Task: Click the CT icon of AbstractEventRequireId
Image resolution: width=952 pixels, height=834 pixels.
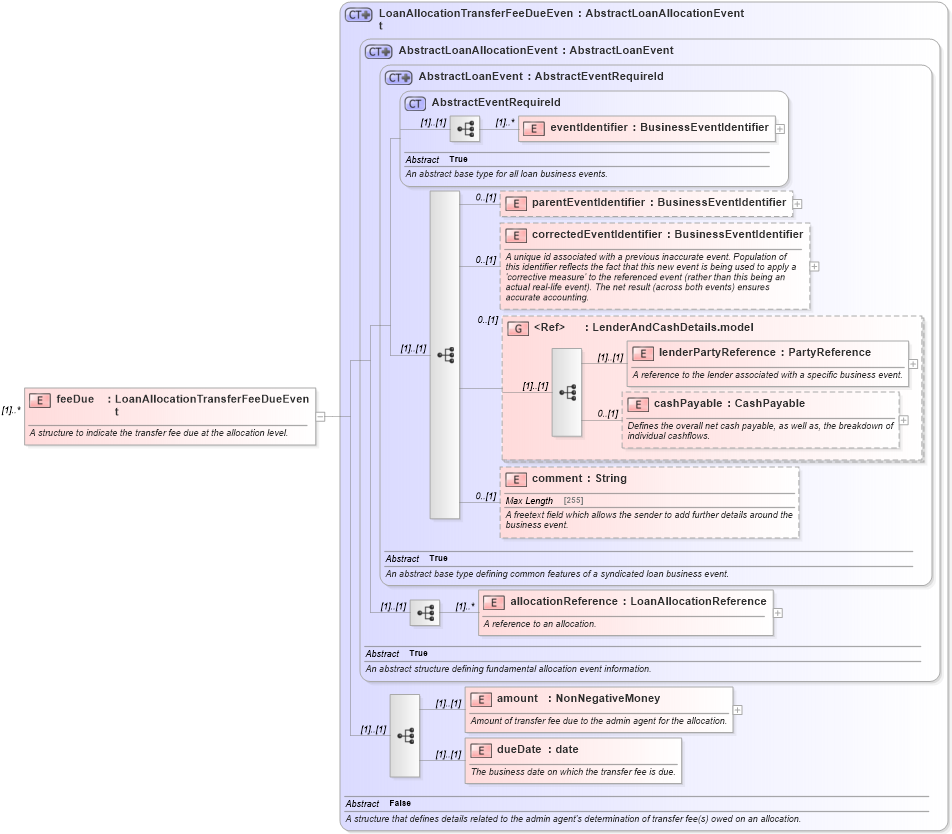Action: click(x=414, y=102)
